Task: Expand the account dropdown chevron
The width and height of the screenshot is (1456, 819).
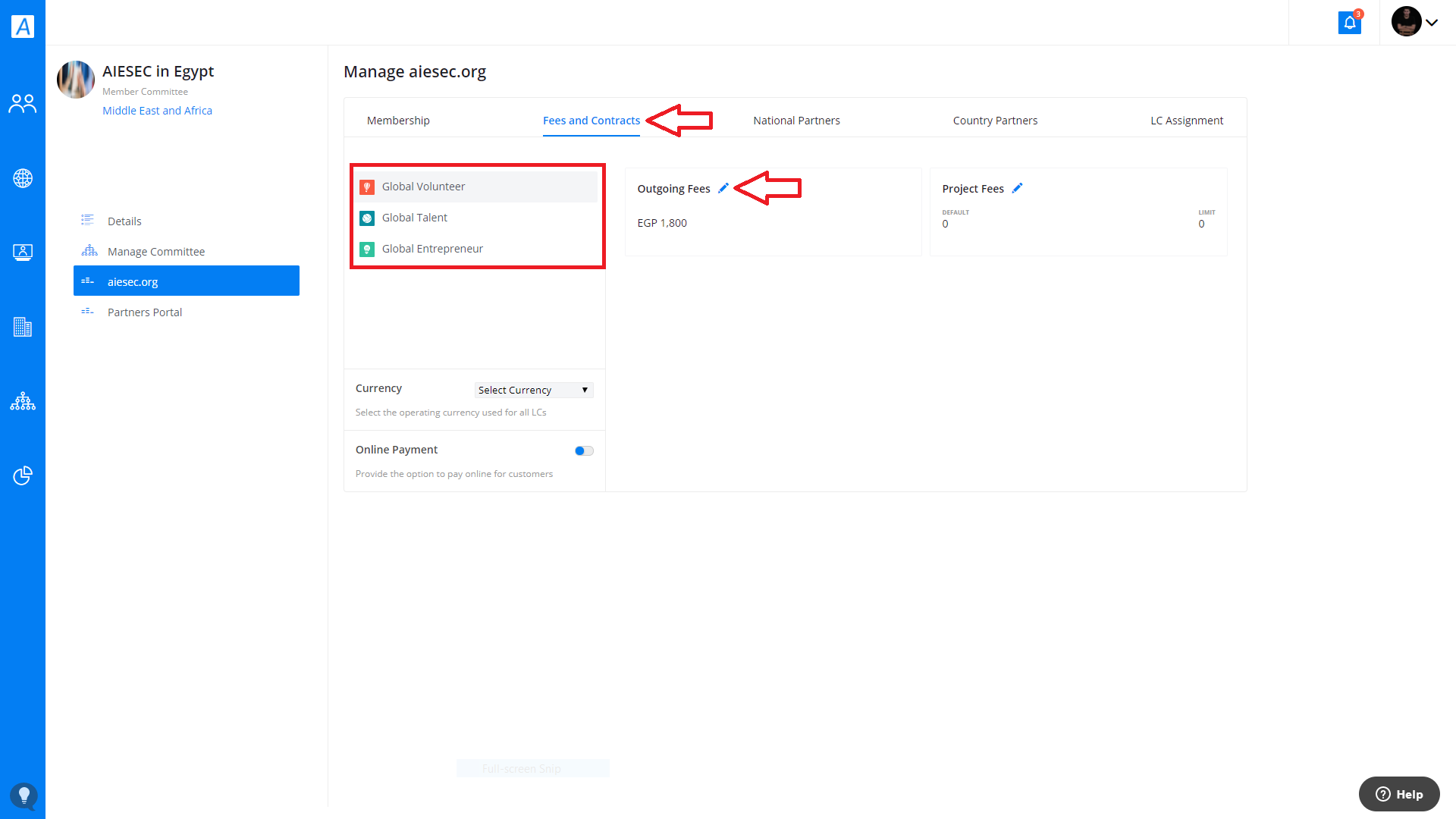Action: point(1432,23)
